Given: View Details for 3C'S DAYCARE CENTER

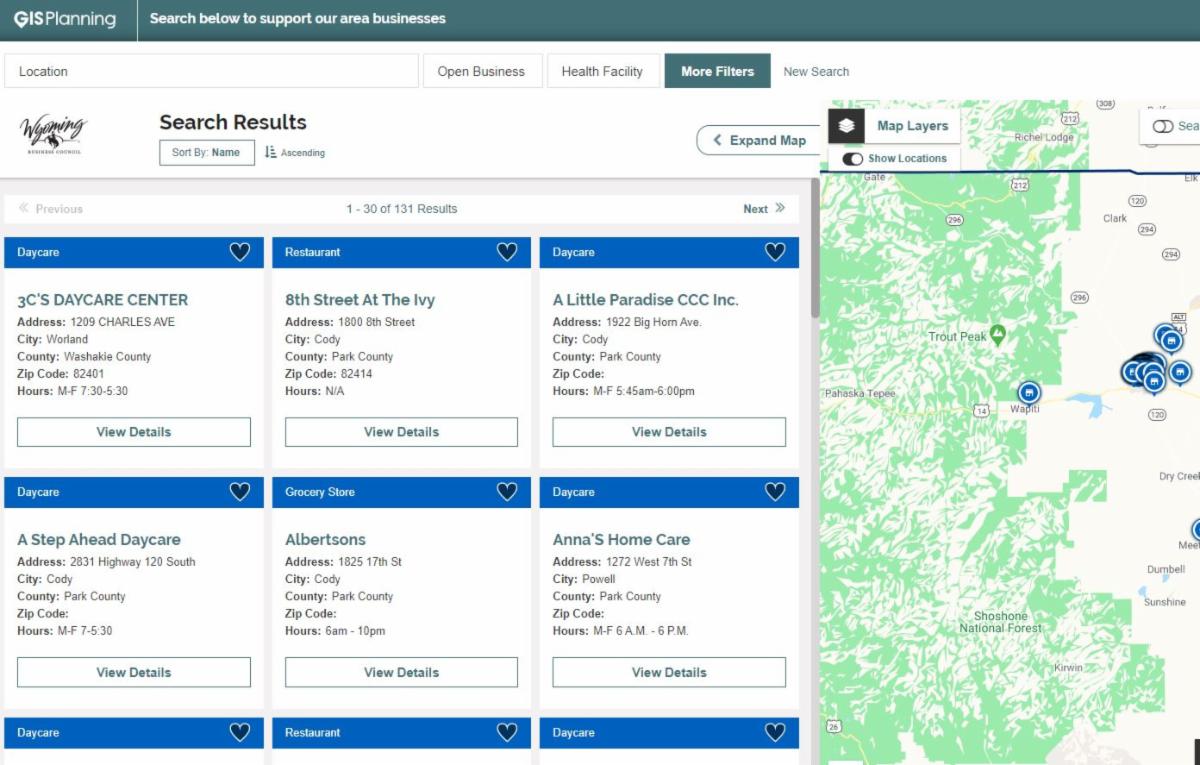Looking at the screenshot, I should [134, 432].
